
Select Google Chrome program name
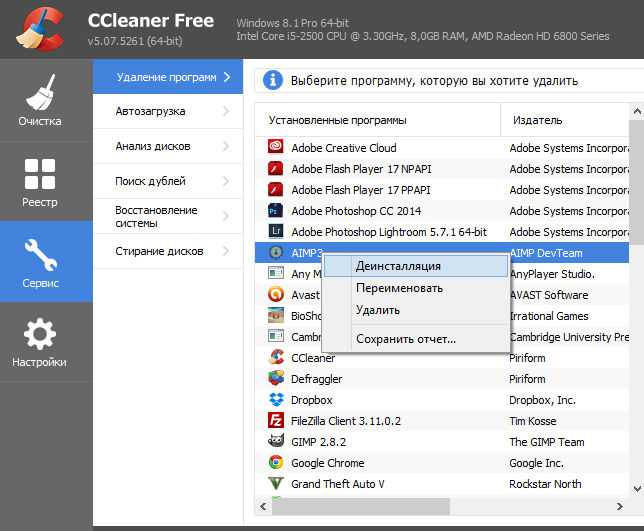327,463
